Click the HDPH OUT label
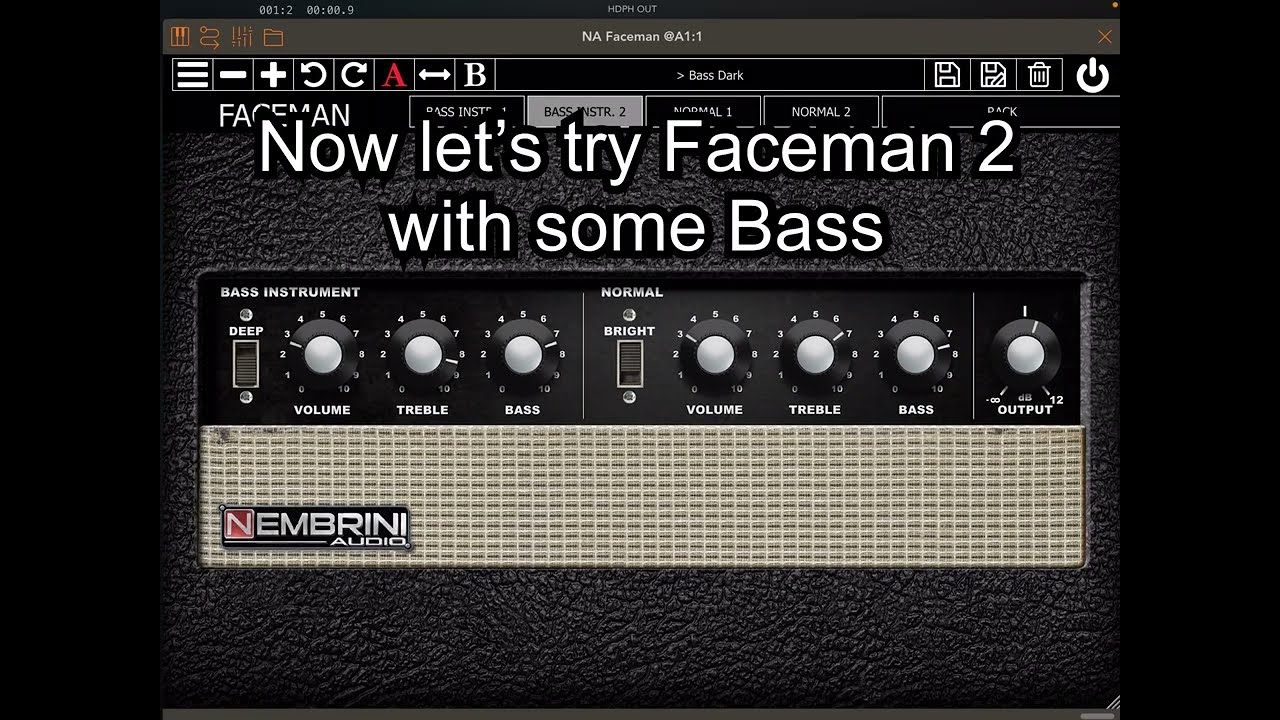The height and width of the screenshot is (720, 1280). (x=632, y=9)
